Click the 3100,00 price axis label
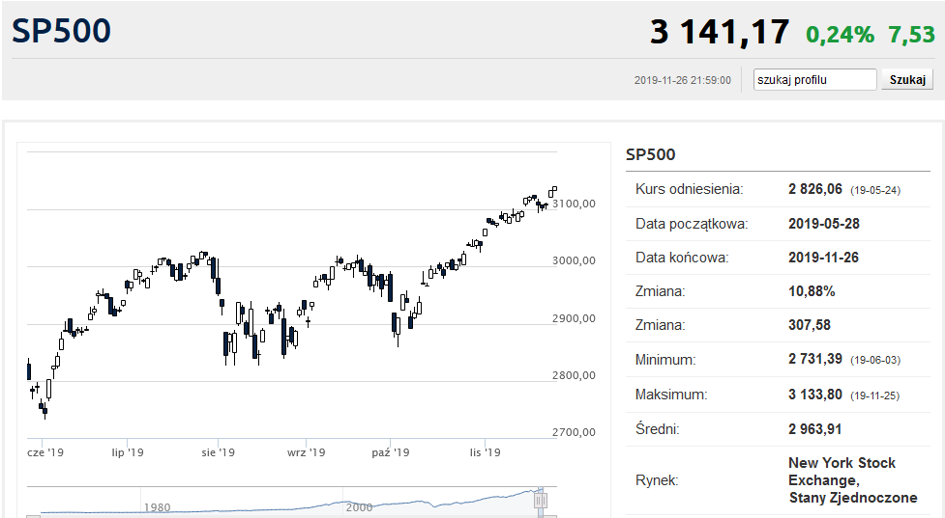The width and height of the screenshot is (945, 518). 574,204
